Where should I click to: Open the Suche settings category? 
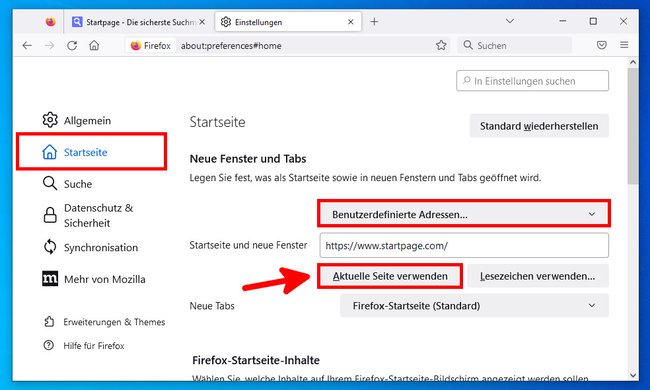[x=68, y=184]
